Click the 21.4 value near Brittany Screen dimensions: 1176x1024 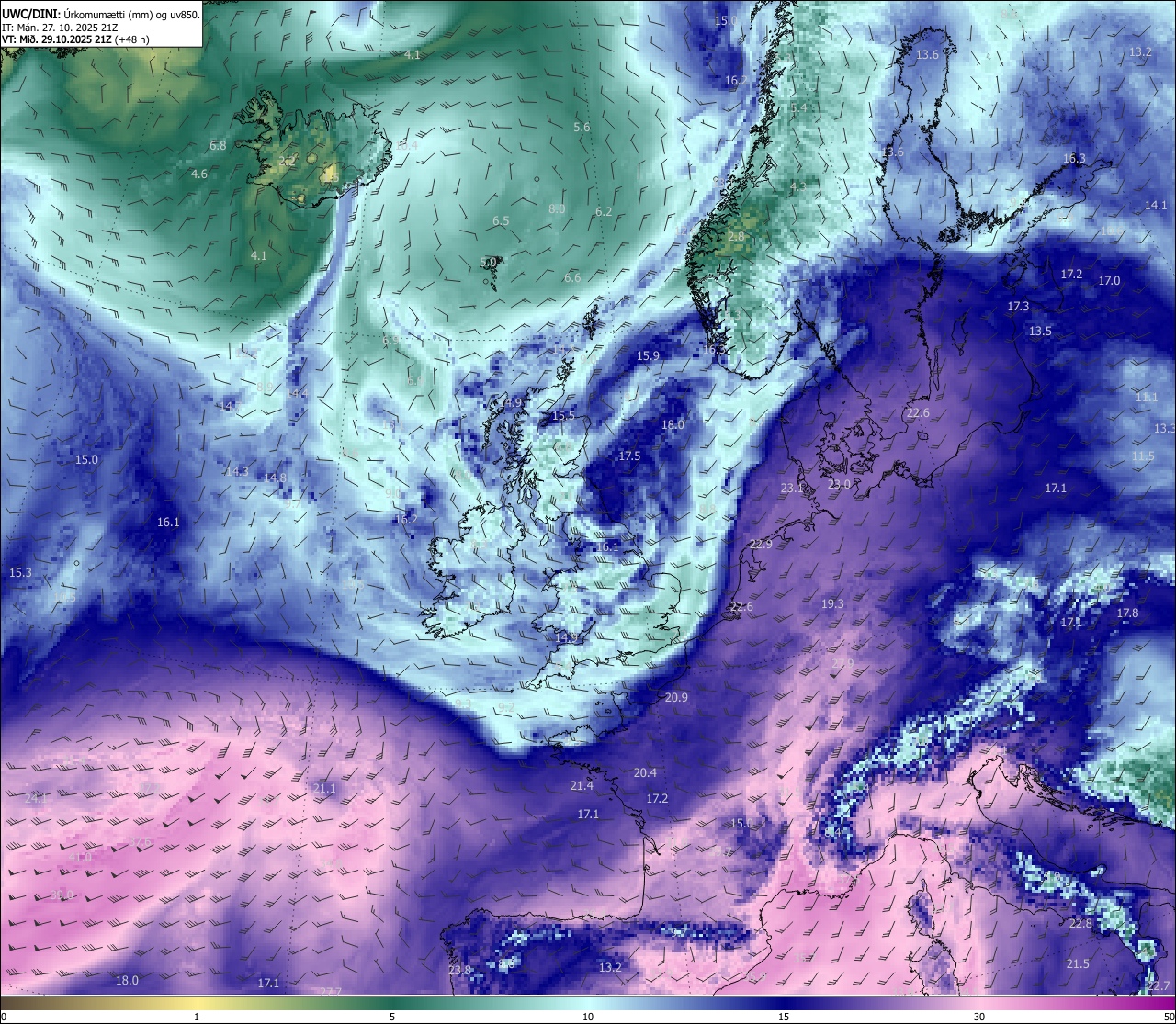582,785
